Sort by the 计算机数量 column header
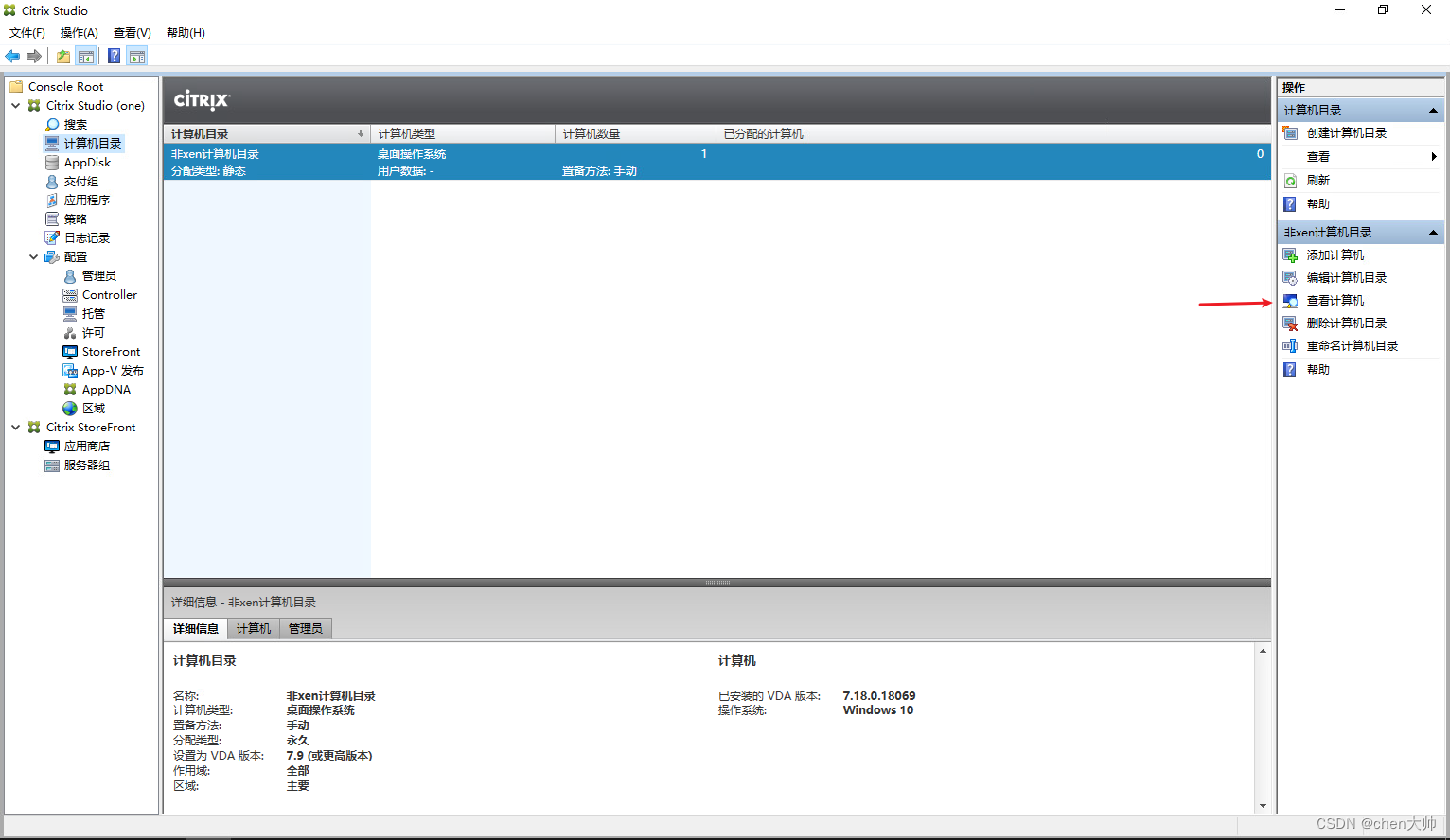 635,134
